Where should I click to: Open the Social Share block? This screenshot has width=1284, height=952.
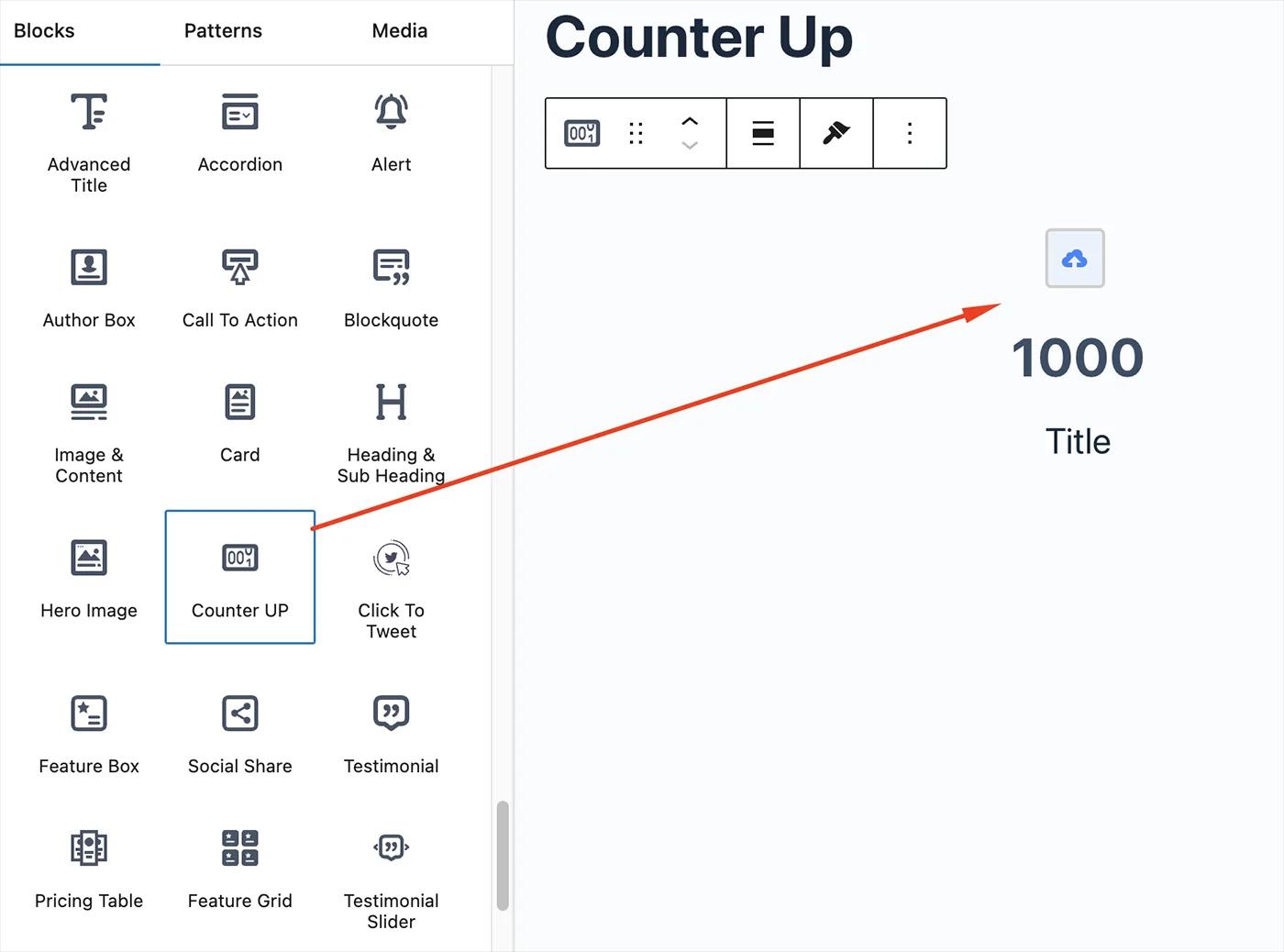(x=239, y=734)
